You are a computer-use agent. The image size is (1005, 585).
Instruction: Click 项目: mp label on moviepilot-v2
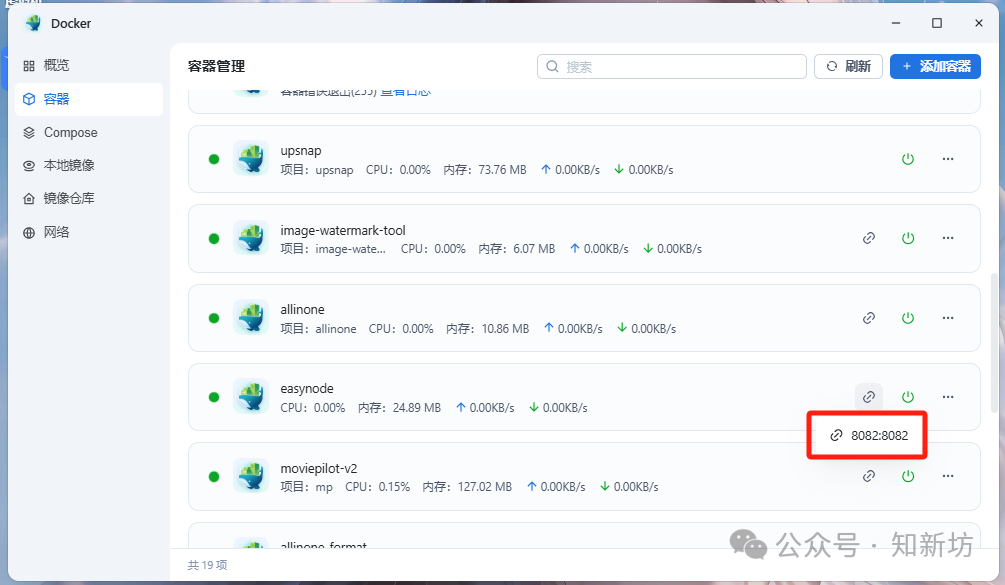pos(306,487)
